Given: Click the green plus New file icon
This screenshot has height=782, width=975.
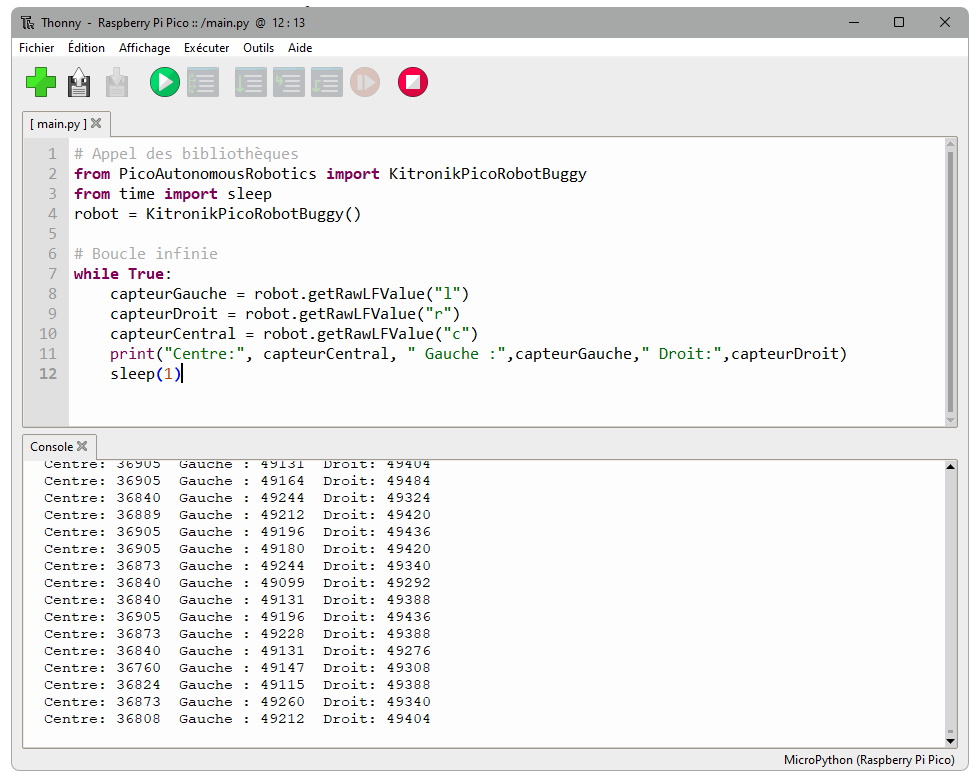Looking at the screenshot, I should (41, 82).
